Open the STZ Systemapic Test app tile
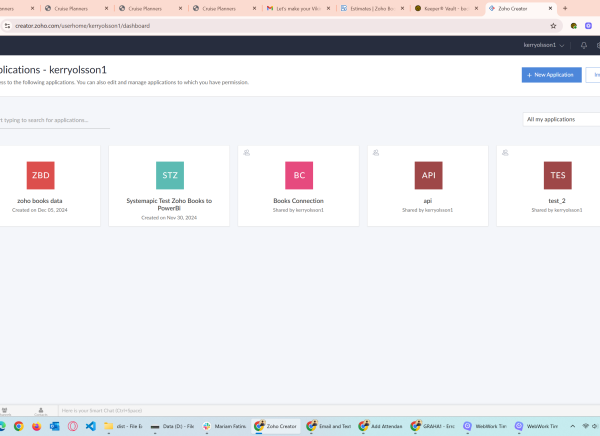Image resolution: width=600 pixels, height=436 pixels. [169, 176]
